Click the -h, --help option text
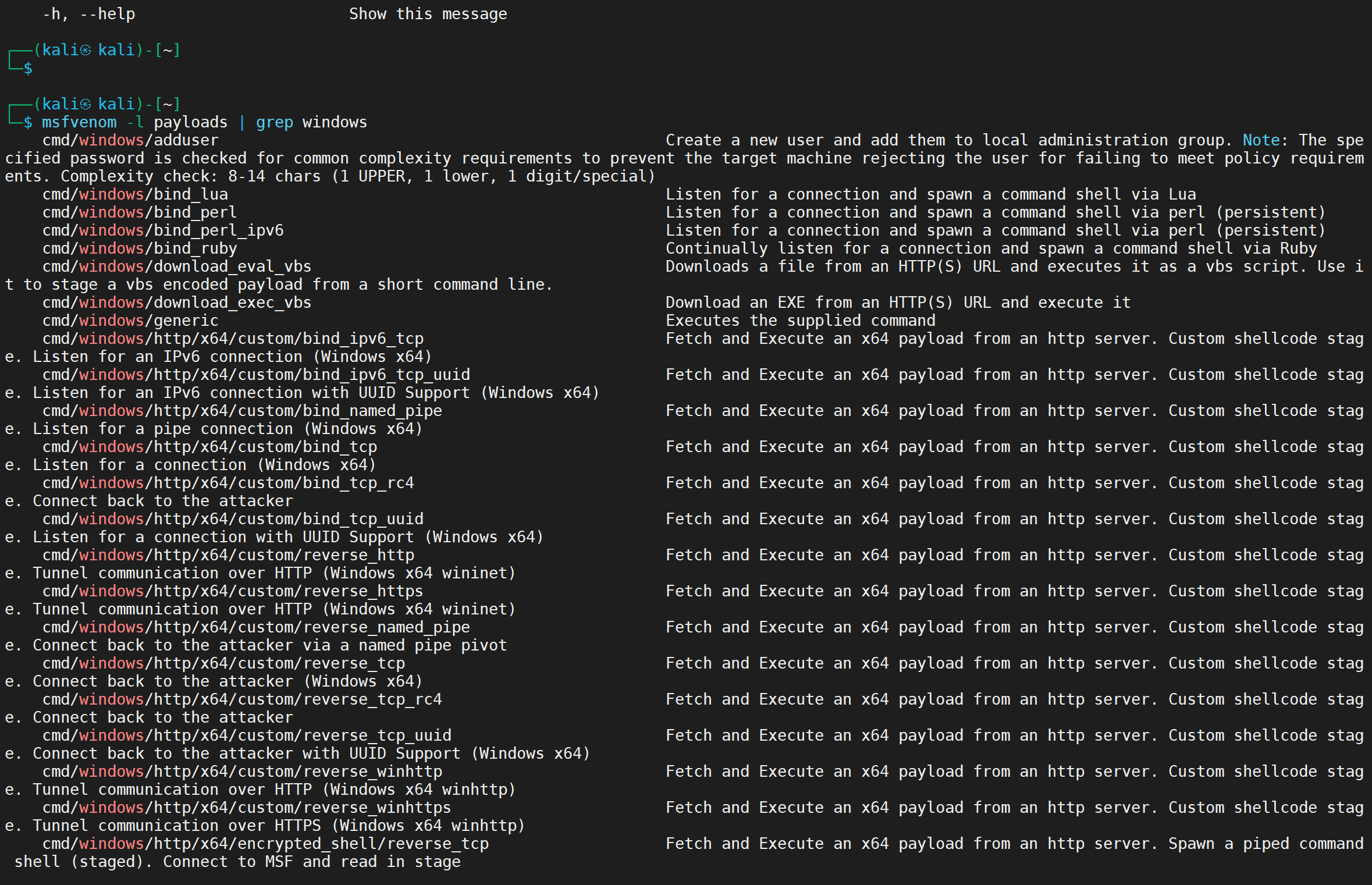 tap(88, 14)
